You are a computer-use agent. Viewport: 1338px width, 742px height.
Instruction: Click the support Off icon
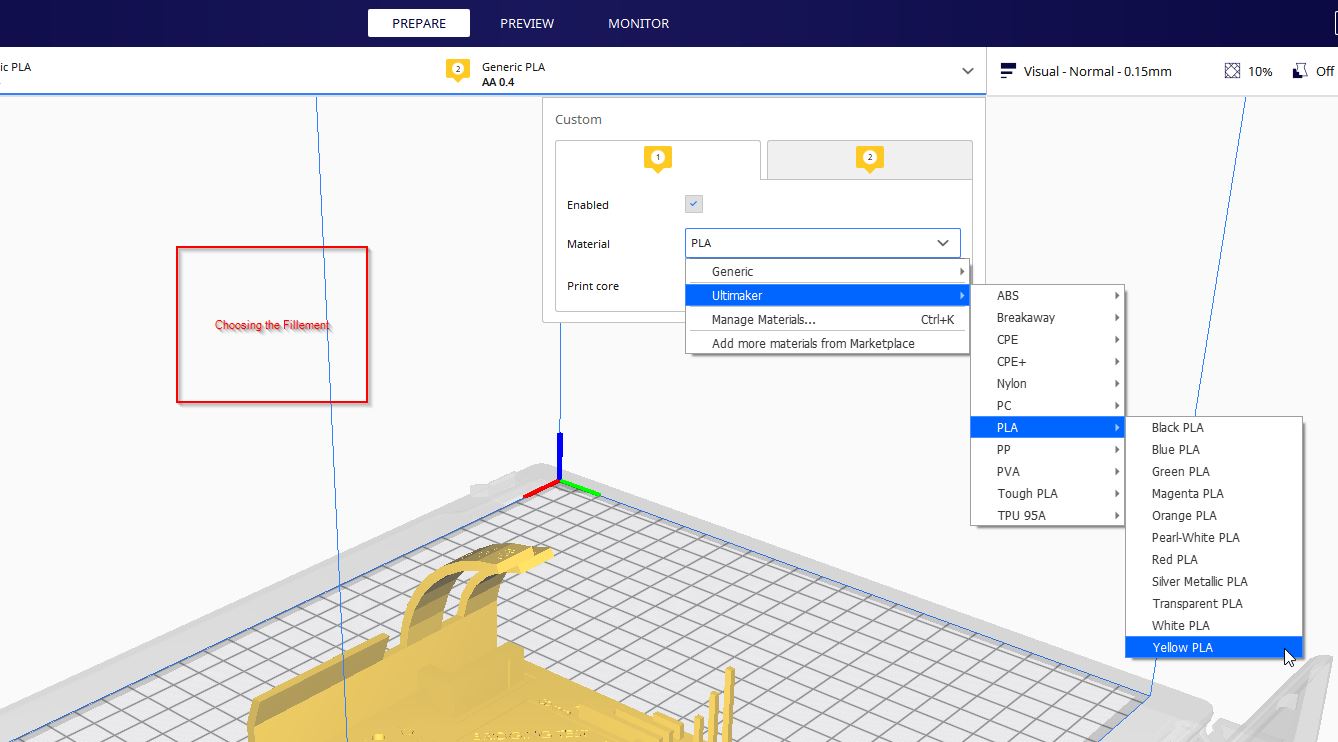1300,71
